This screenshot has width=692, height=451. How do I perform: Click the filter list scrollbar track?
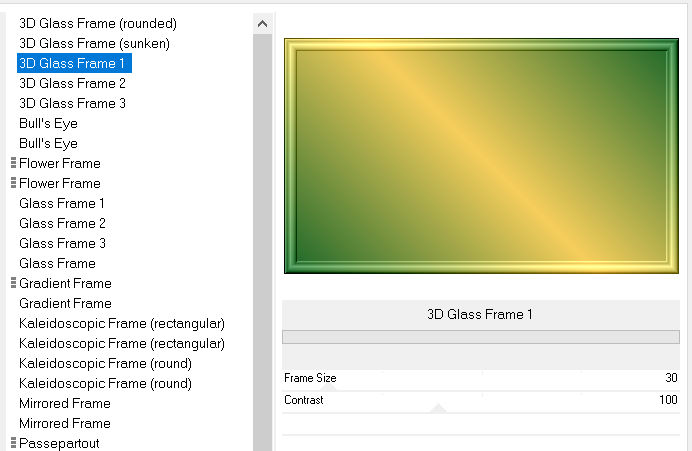tap(262, 250)
